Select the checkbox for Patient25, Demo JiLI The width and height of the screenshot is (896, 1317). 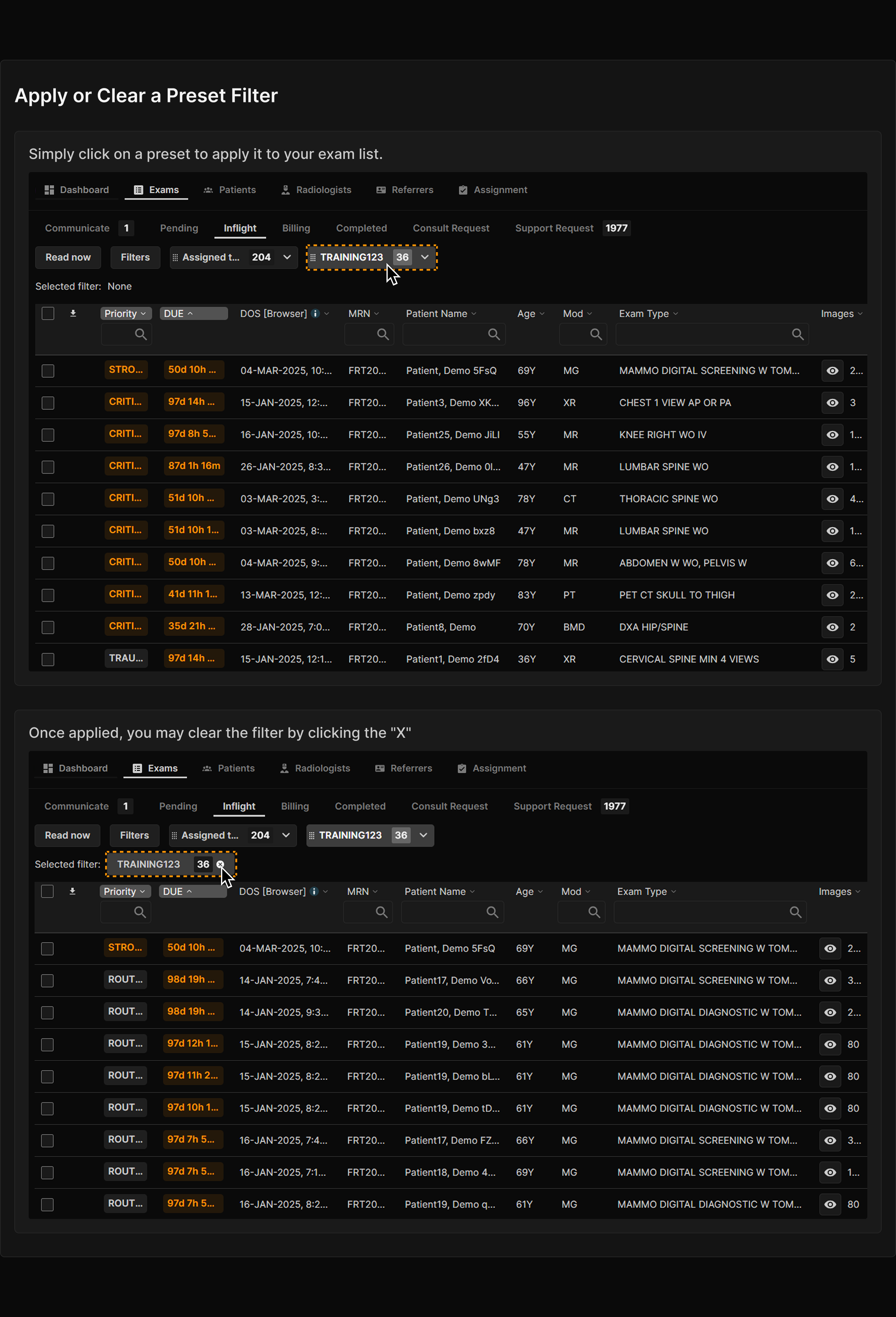tap(48, 435)
